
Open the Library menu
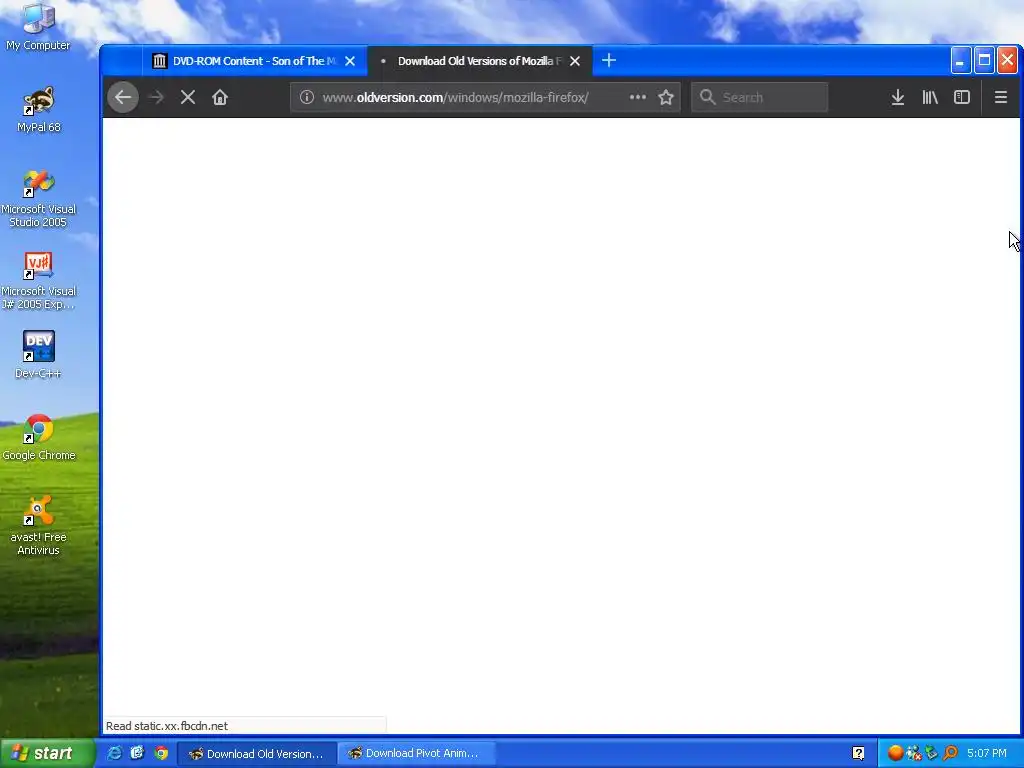(x=930, y=97)
